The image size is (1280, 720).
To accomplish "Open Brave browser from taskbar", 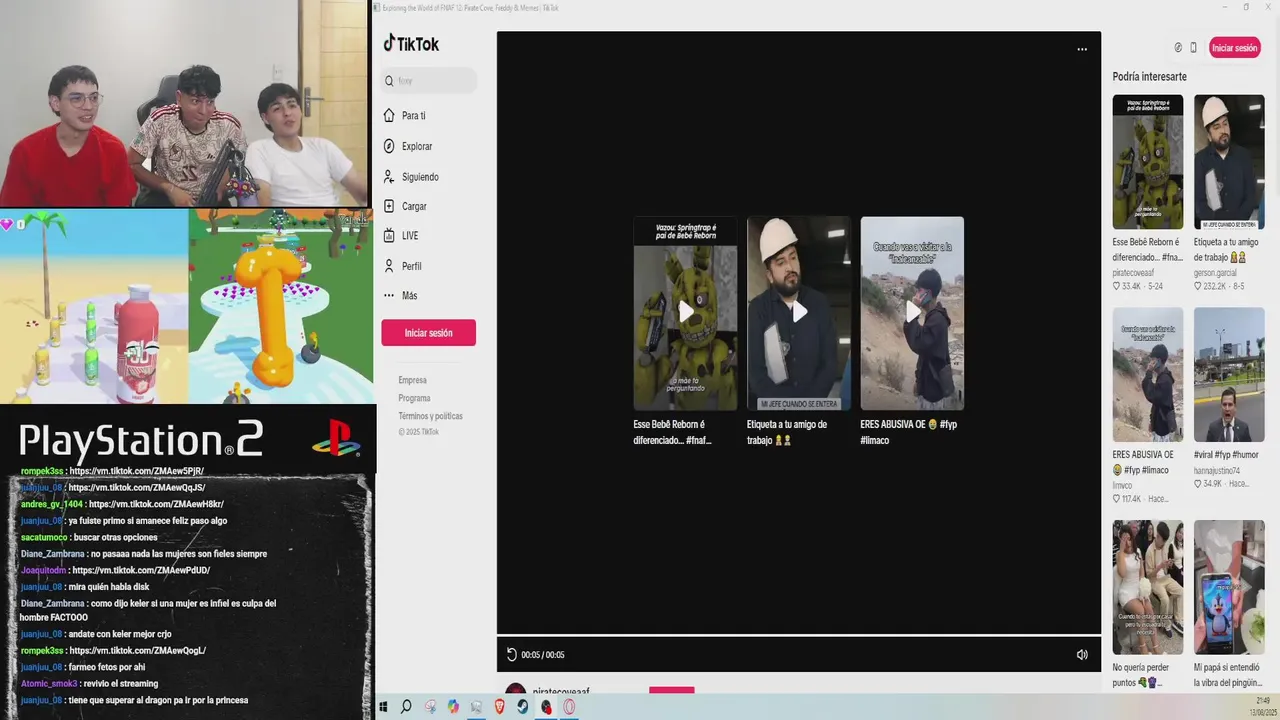I will pyautogui.click(x=500, y=707).
